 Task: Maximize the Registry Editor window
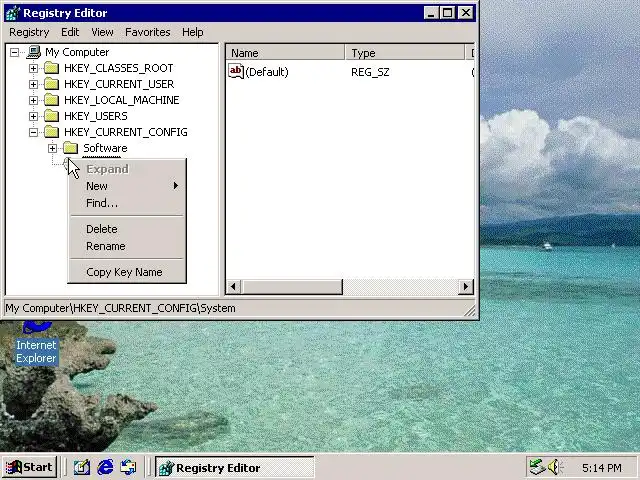click(447, 13)
